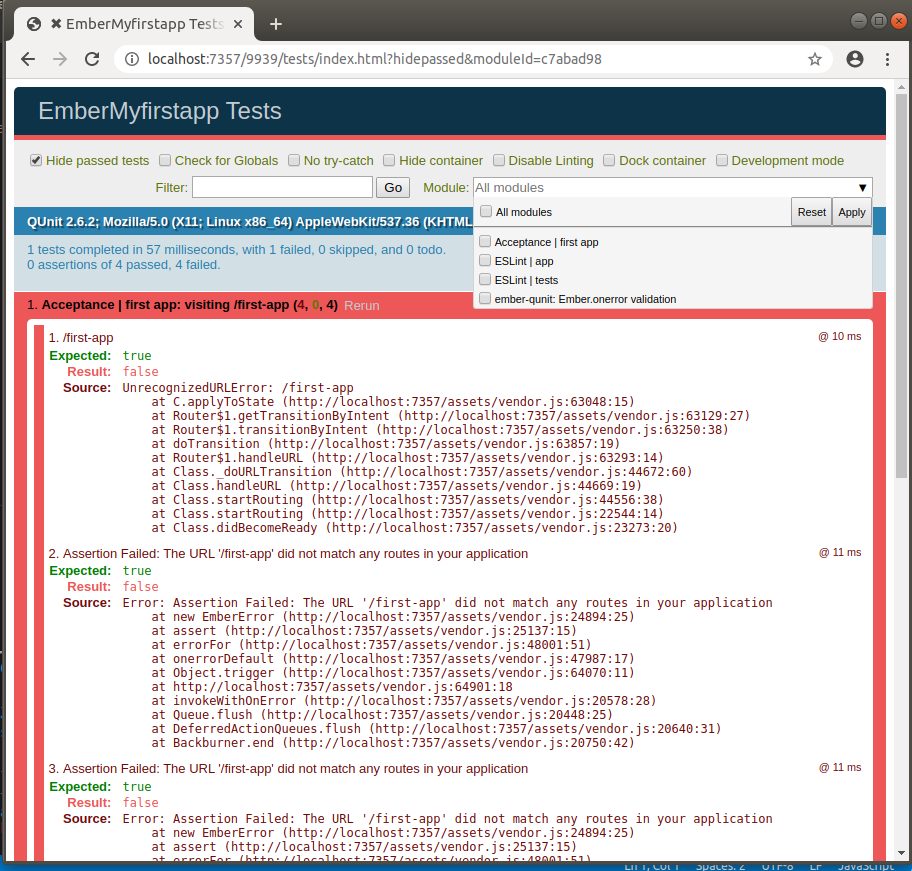Click 'at Router$1.getTransitionByIntent' stack line

pyautogui.click(x=451, y=416)
